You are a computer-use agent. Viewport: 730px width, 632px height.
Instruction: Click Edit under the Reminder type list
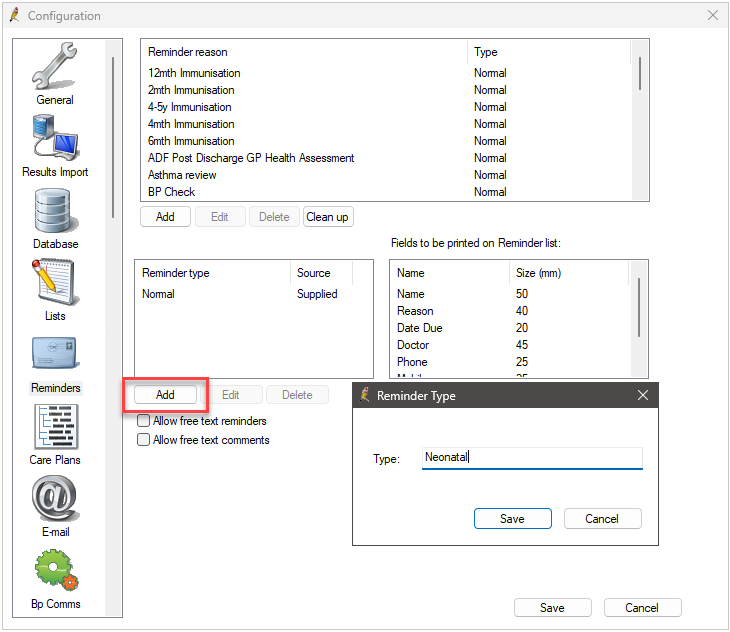coord(231,395)
